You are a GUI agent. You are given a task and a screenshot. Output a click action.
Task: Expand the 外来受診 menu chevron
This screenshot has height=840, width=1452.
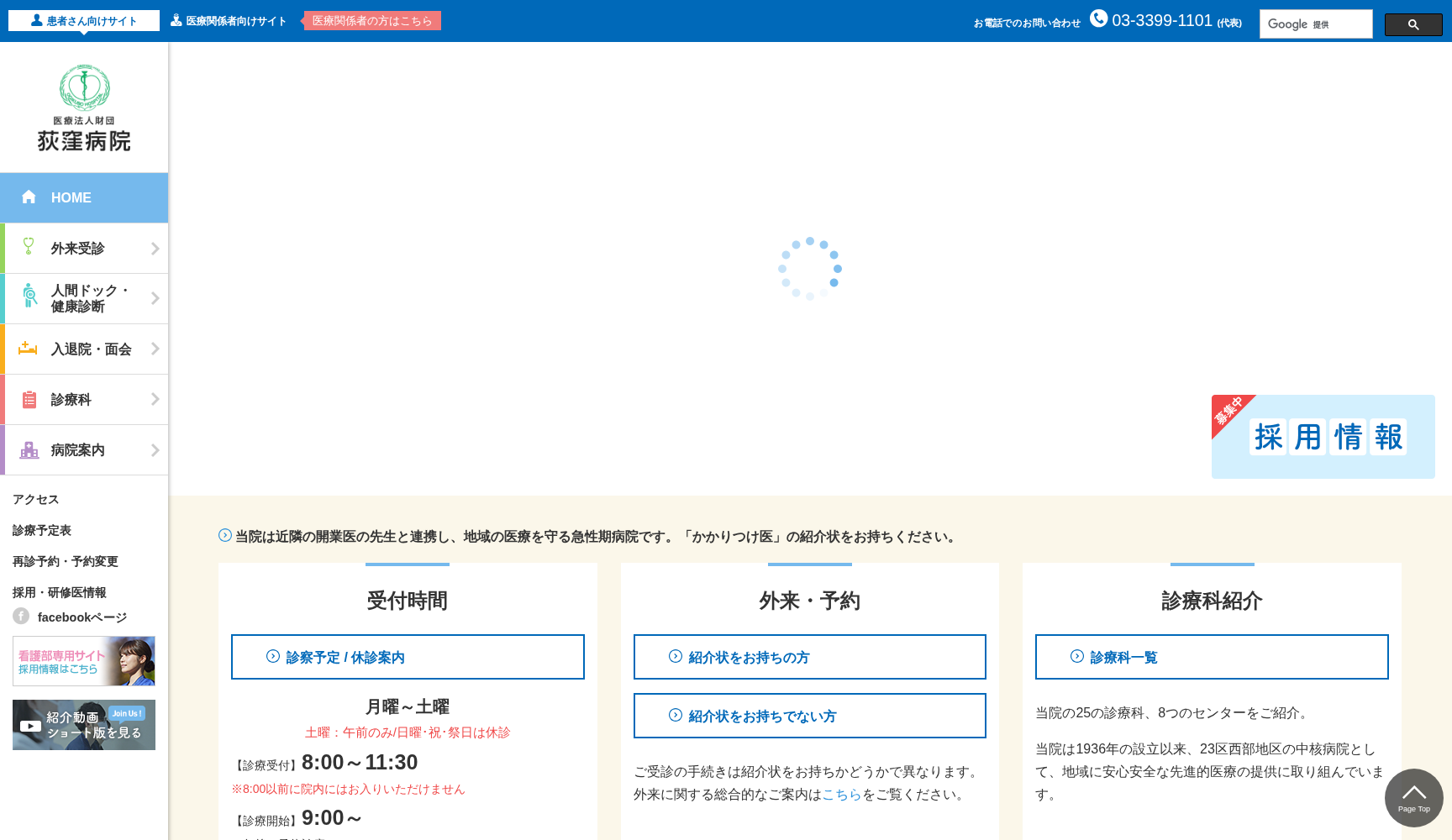155,247
